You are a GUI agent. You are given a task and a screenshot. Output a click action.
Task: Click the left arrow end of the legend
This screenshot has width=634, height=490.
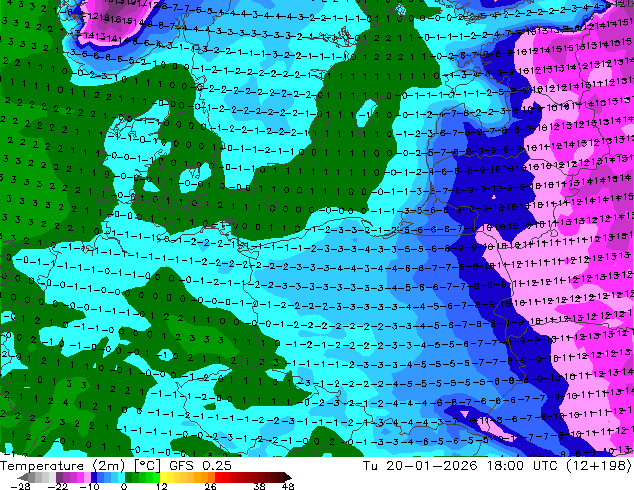(x=22, y=477)
